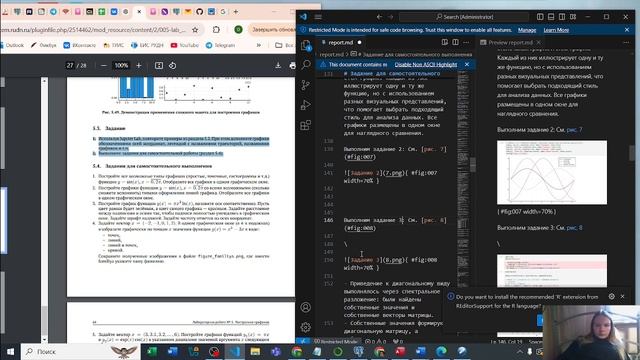Screen dimensions: 640x360
Task: Go forward with VS Code navigation arrow
Action: point(391,17)
